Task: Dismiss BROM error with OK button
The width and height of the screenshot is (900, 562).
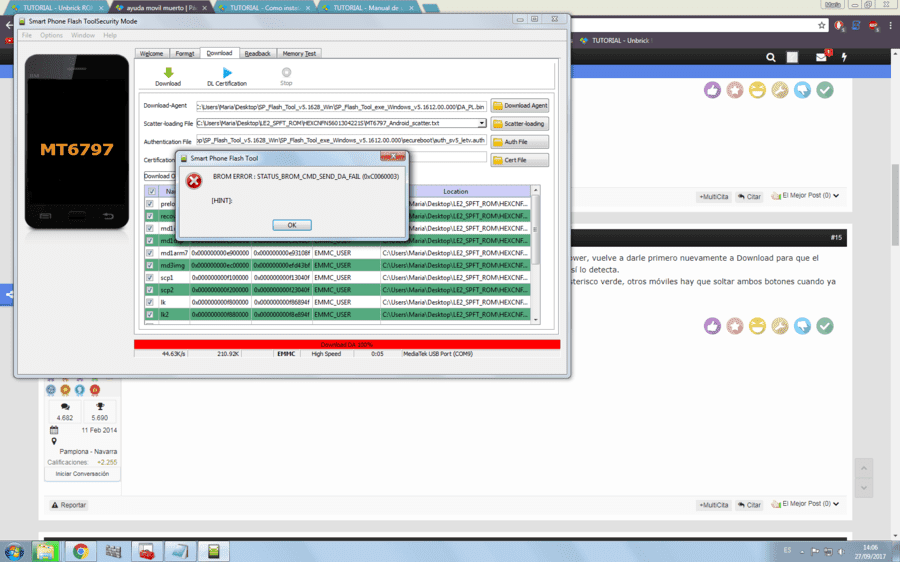Action: point(292,225)
